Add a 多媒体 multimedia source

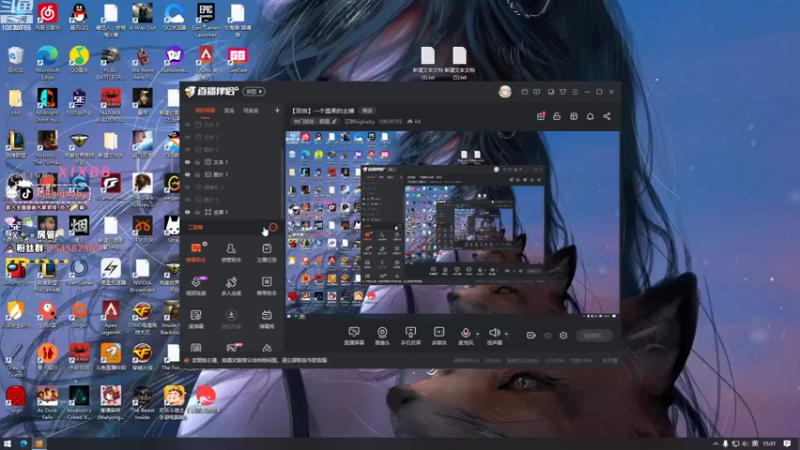(439, 336)
